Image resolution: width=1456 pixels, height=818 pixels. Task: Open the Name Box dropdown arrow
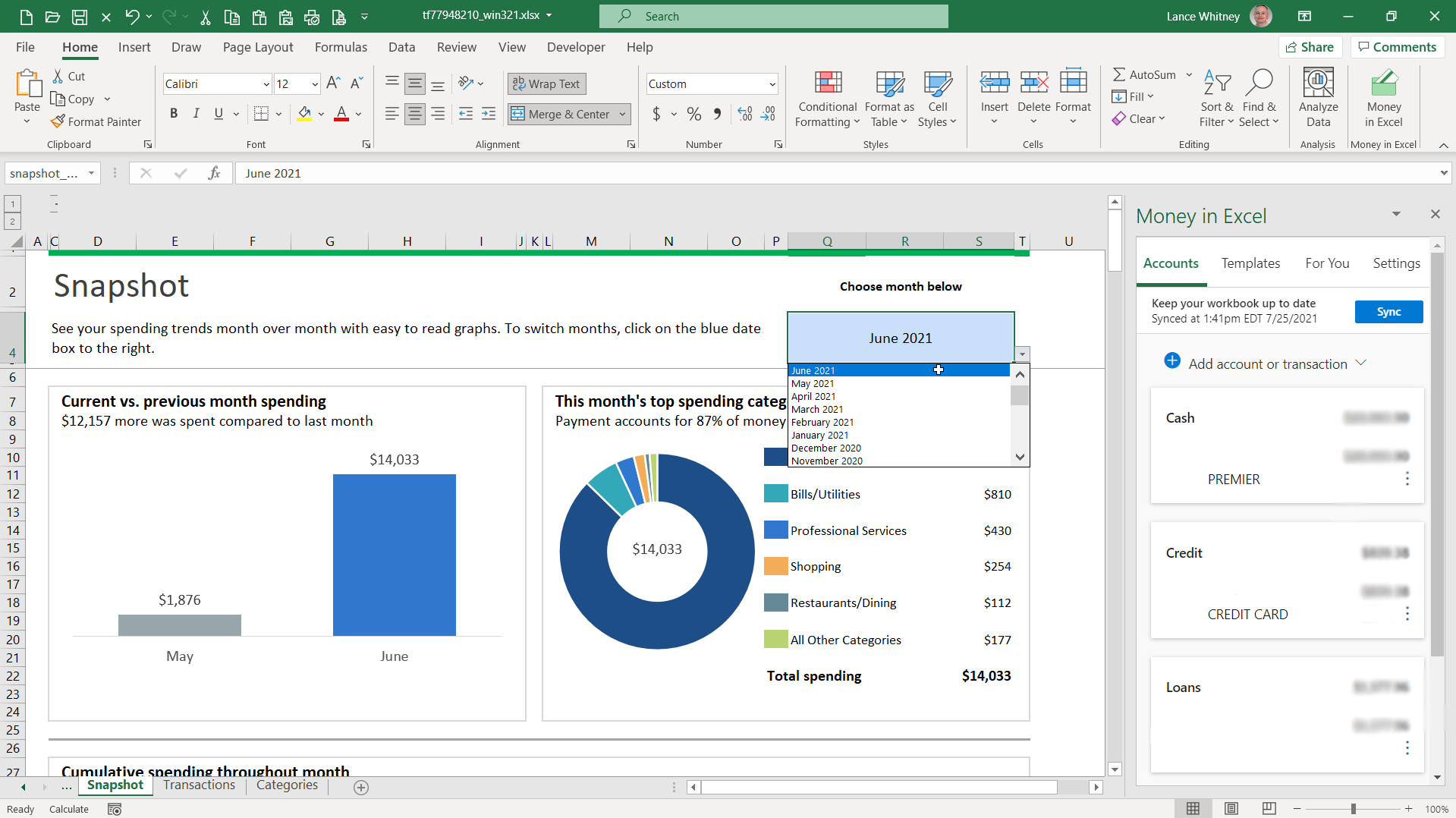[91, 173]
